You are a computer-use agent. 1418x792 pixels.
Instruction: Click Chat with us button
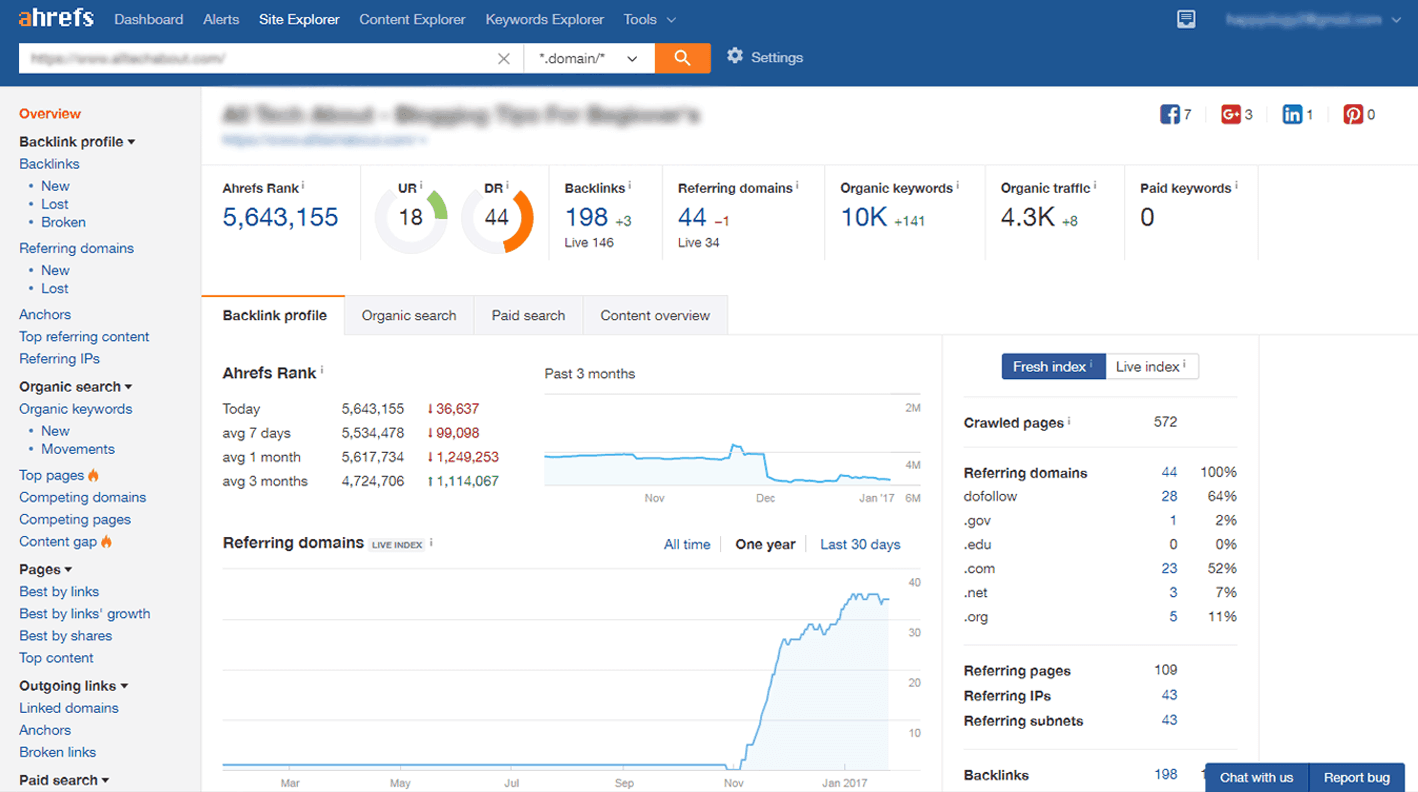pos(1256,777)
